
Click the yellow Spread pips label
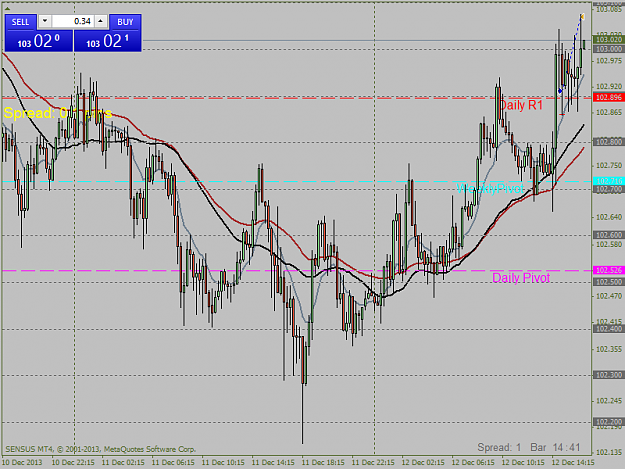(58, 113)
